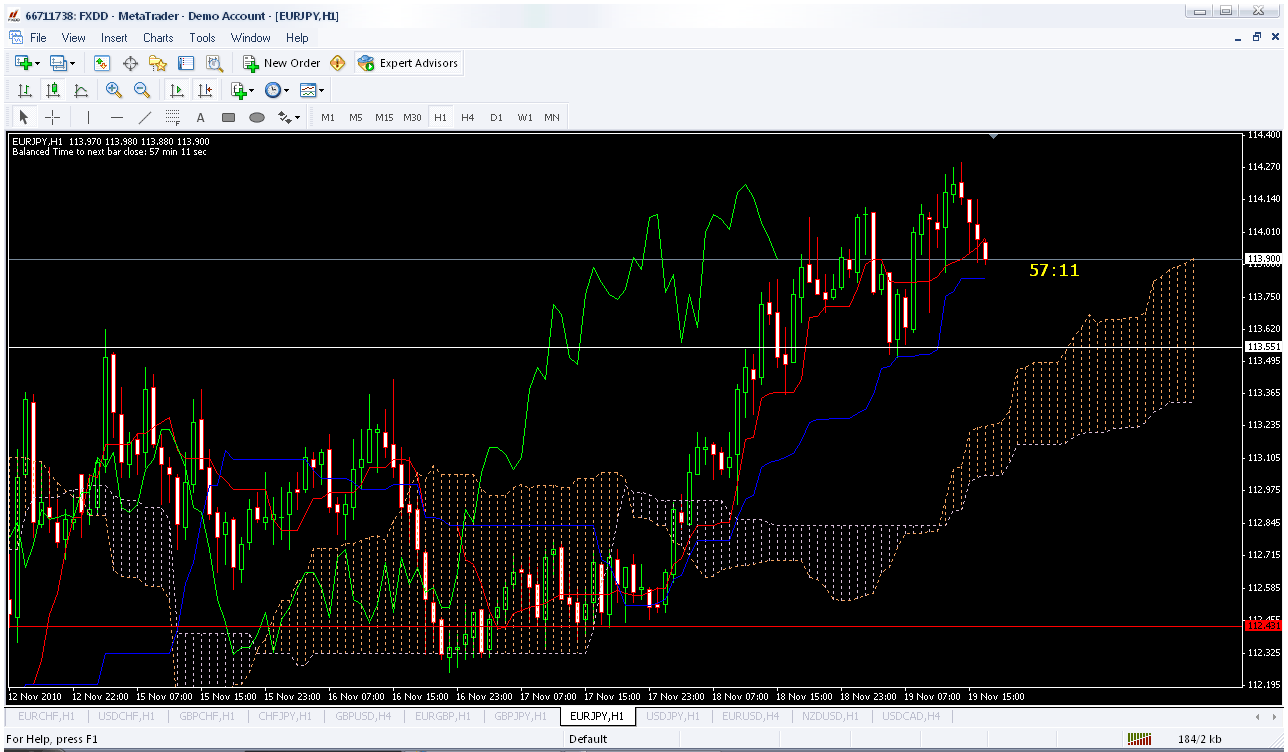Open the Market Watch window icon

pos(102,63)
